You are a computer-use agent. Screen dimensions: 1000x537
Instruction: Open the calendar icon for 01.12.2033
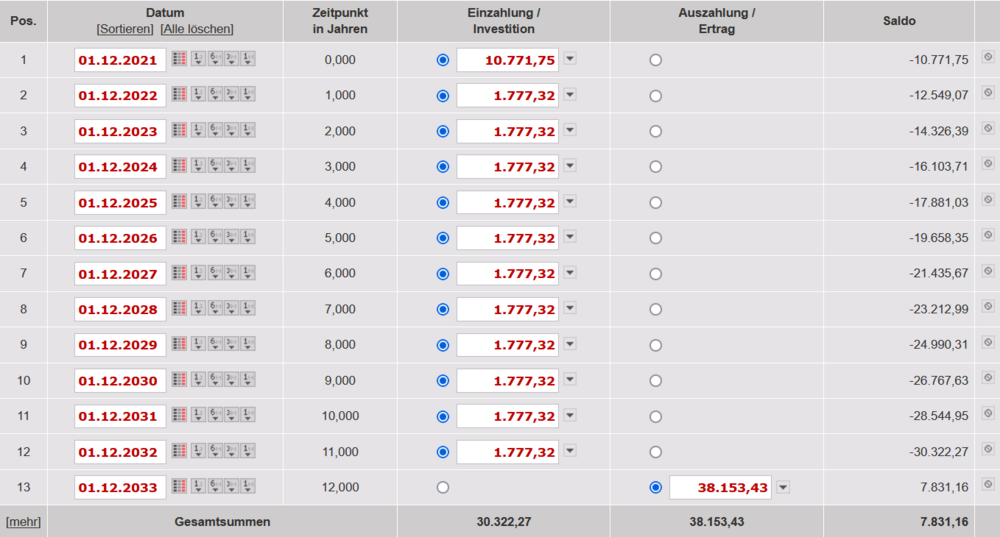pos(180,488)
